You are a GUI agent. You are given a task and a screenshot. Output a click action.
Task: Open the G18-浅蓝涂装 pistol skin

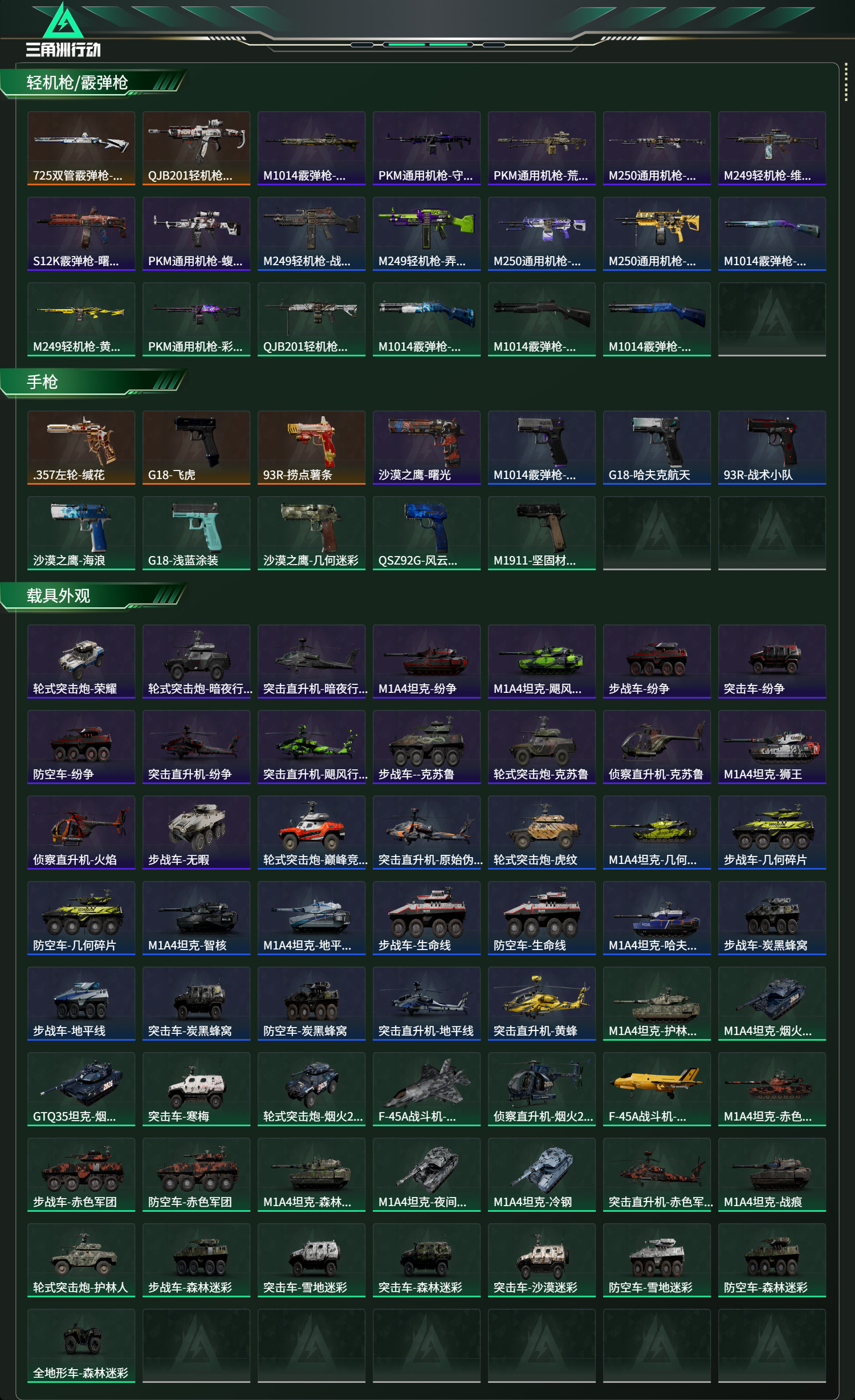(x=197, y=533)
